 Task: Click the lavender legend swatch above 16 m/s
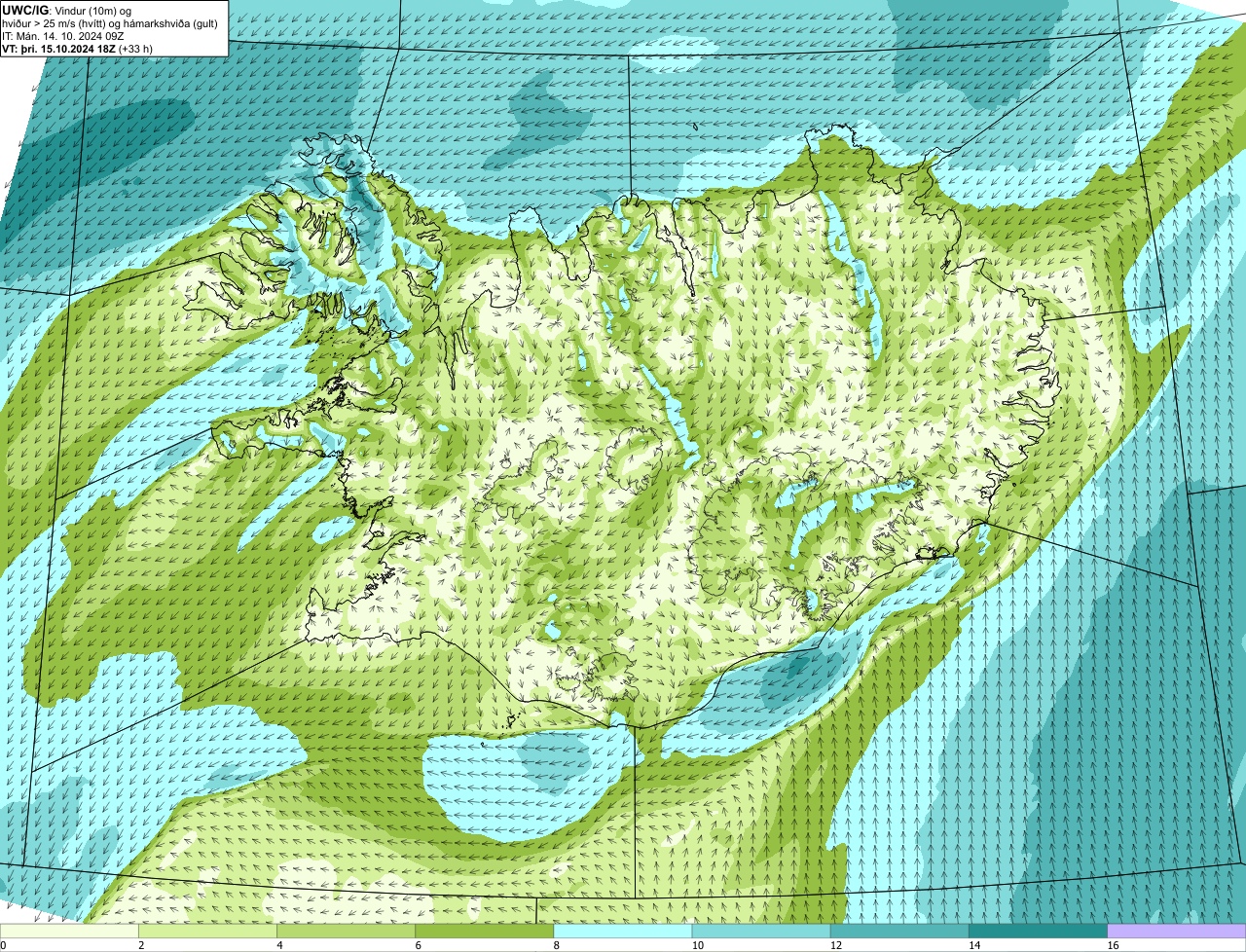coord(1176,931)
